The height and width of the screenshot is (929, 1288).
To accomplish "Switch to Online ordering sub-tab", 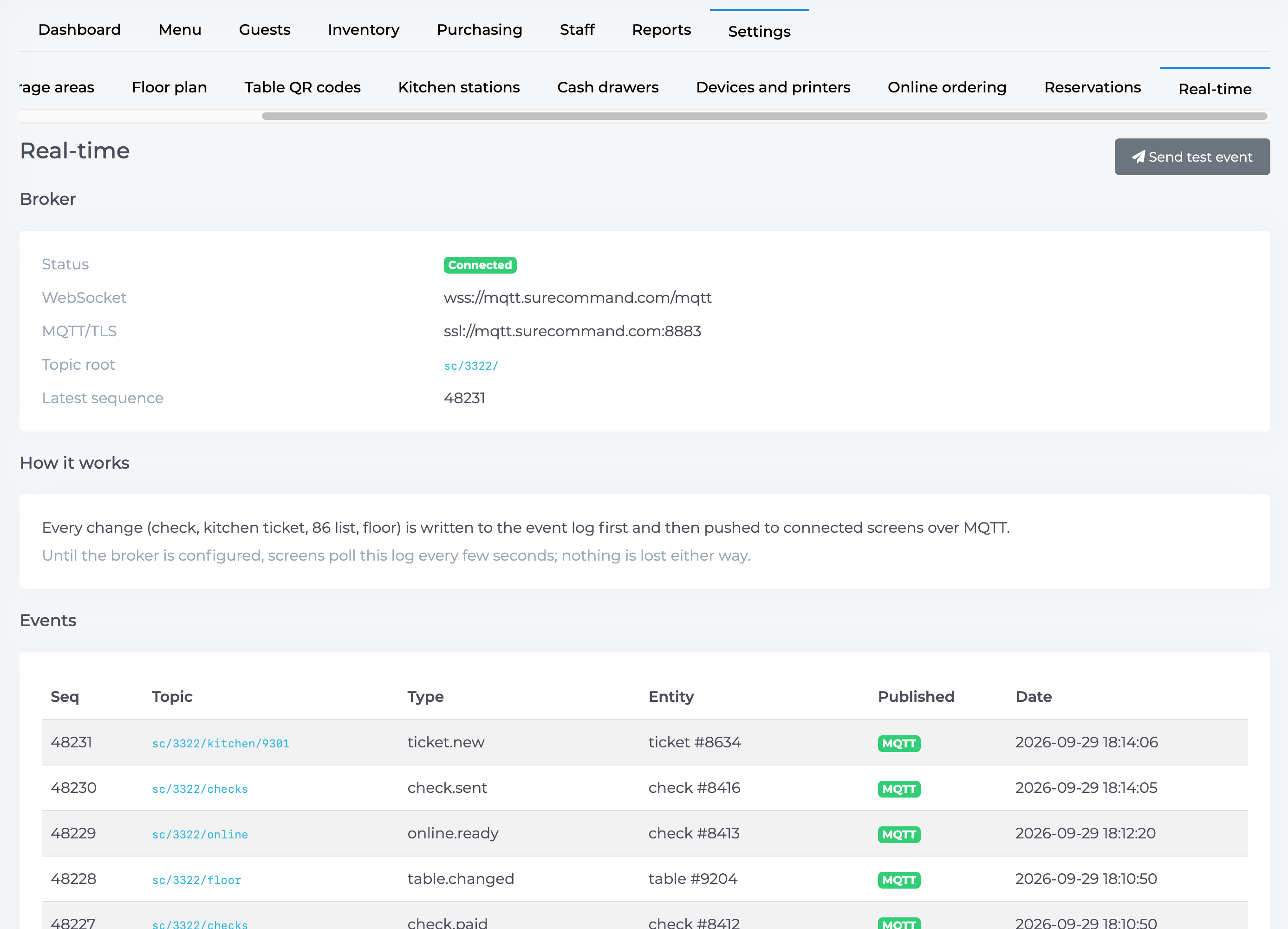I will (x=947, y=87).
